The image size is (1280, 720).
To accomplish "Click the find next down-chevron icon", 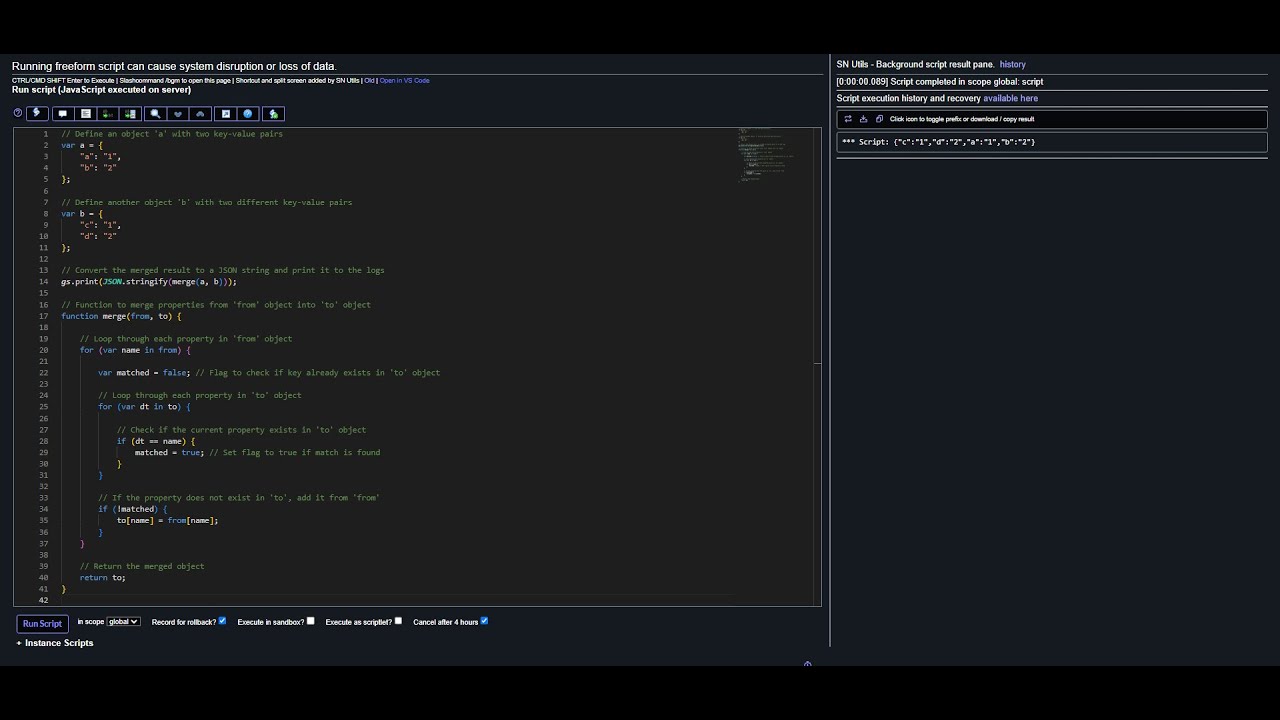I will coord(178,114).
